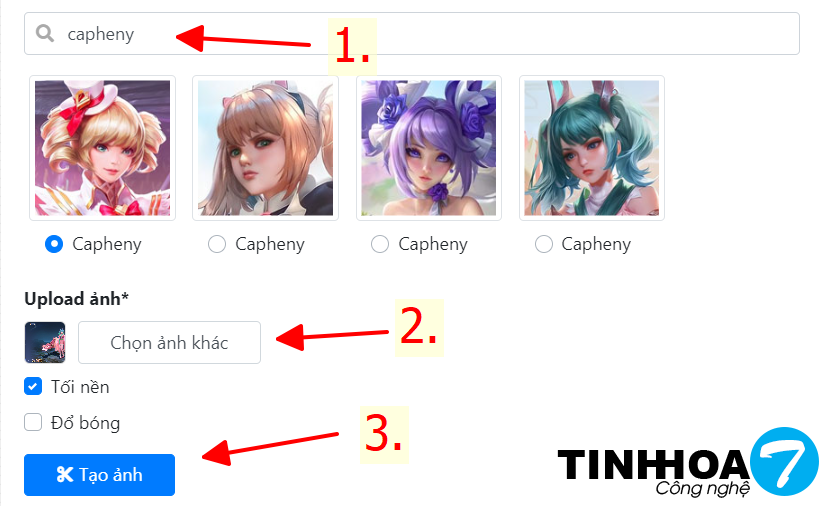This screenshot has height=506, width=821.
Task: Click the Đổ bóng label text
Action: click(85, 423)
